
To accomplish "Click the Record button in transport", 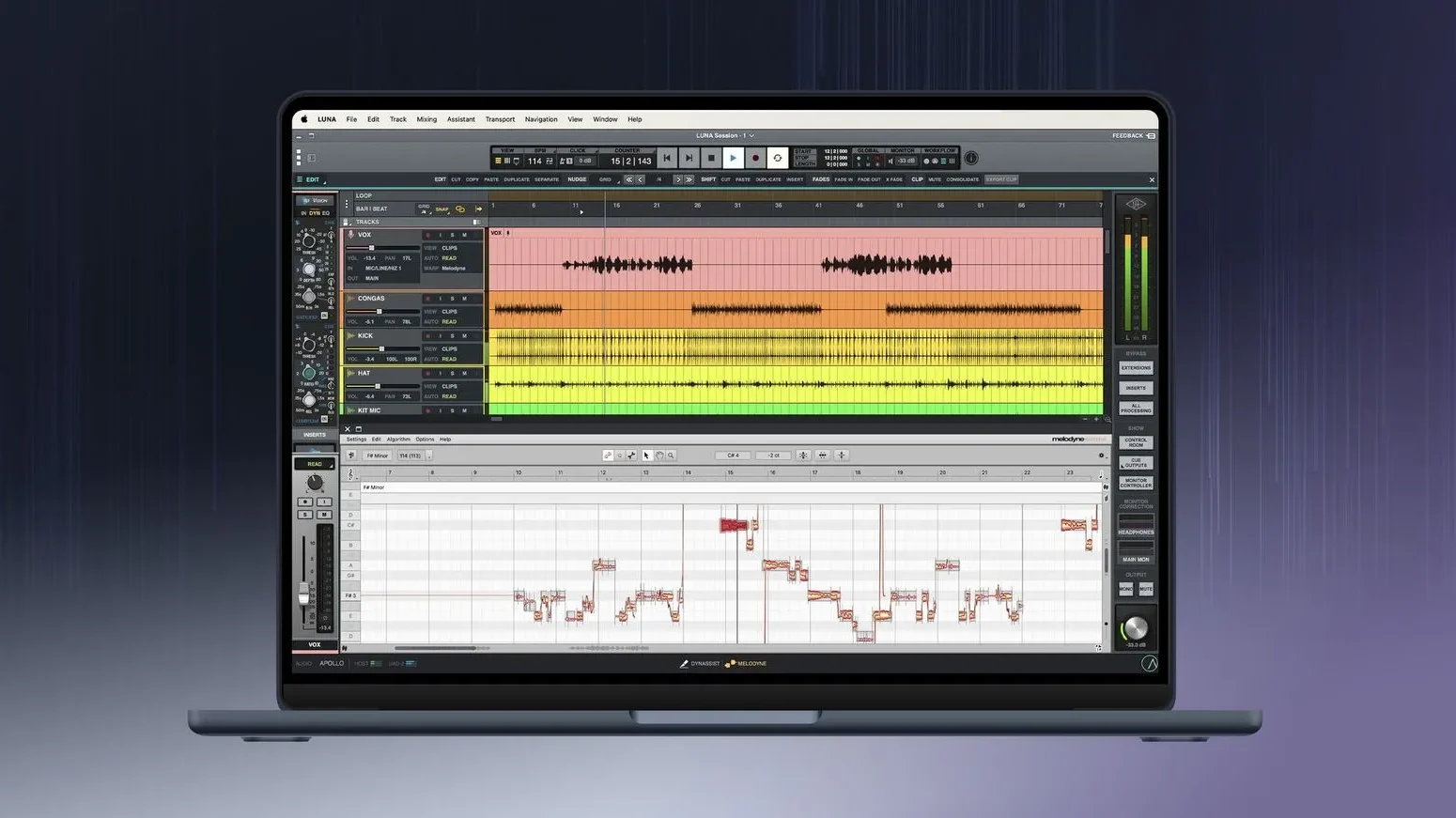I will point(755,159).
